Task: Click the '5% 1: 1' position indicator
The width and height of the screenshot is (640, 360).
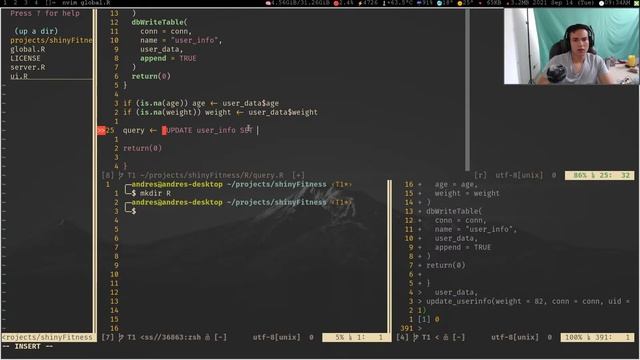Action: click(x=355, y=338)
